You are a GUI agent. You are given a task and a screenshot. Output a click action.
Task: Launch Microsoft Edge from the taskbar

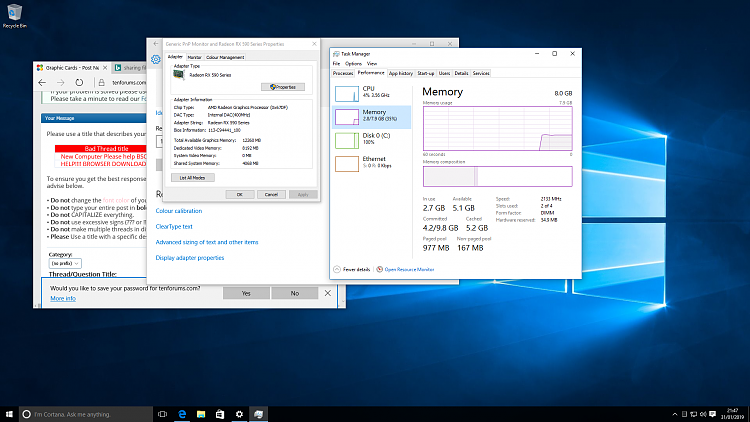pos(182,414)
